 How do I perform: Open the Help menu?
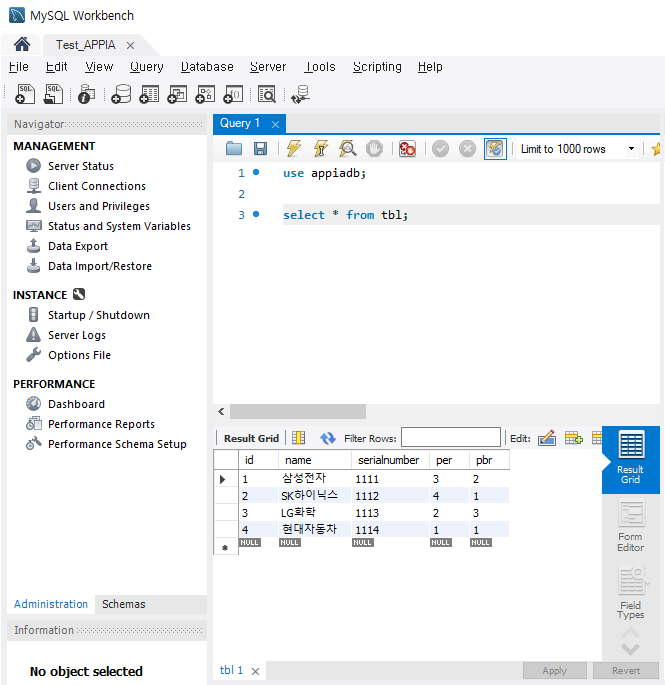(430, 67)
